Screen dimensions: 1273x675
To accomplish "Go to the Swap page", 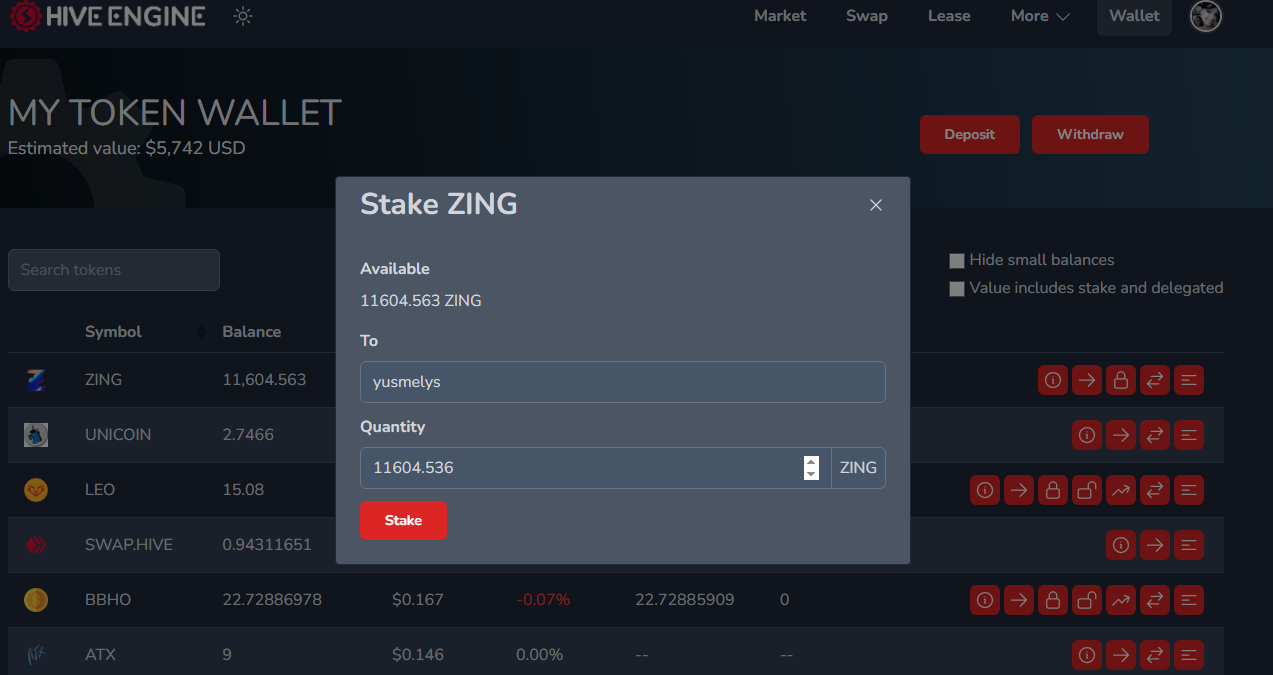I will (x=867, y=16).
